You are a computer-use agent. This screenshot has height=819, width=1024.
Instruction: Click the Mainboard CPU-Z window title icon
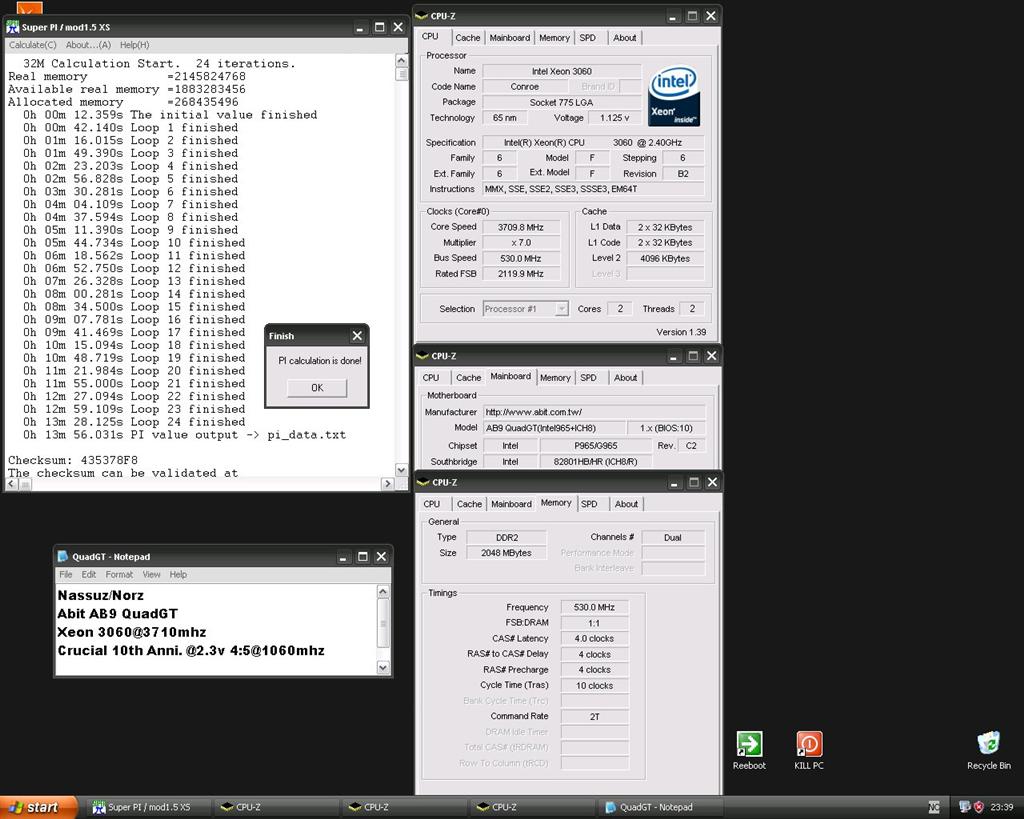[423, 356]
